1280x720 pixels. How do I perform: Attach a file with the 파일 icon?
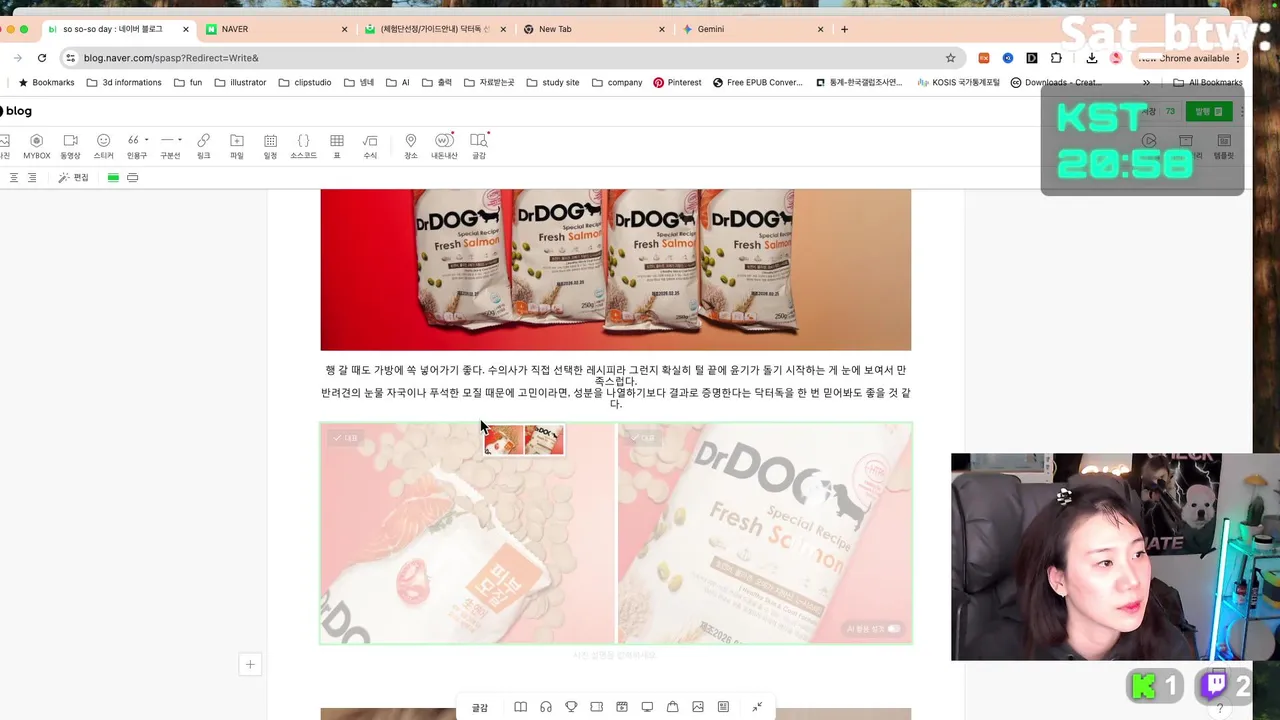click(236, 146)
